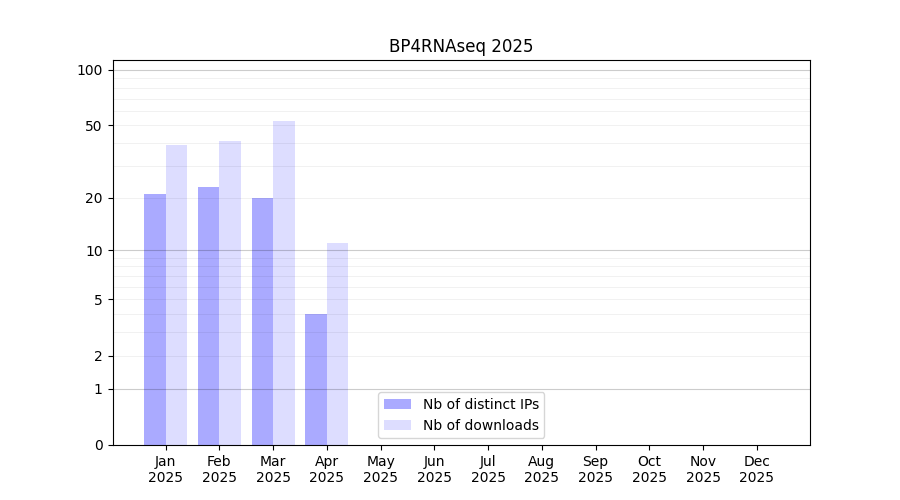The width and height of the screenshot is (900, 500).
Task: Click the 'Dec 2025' x-axis label
Action: [x=756, y=469]
